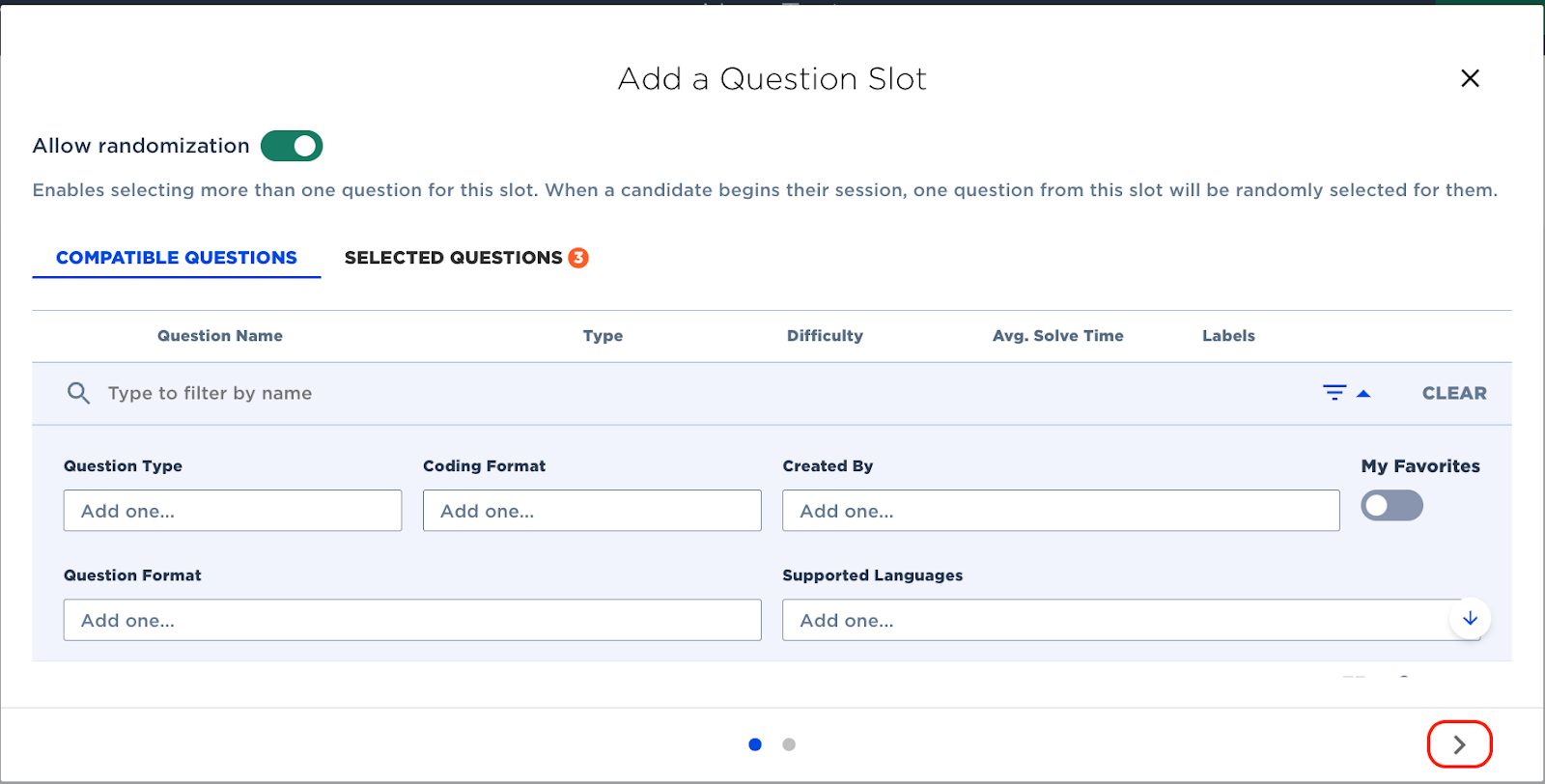Open the Question Format dropdown
The width and height of the screenshot is (1545, 784).
click(412, 620)
